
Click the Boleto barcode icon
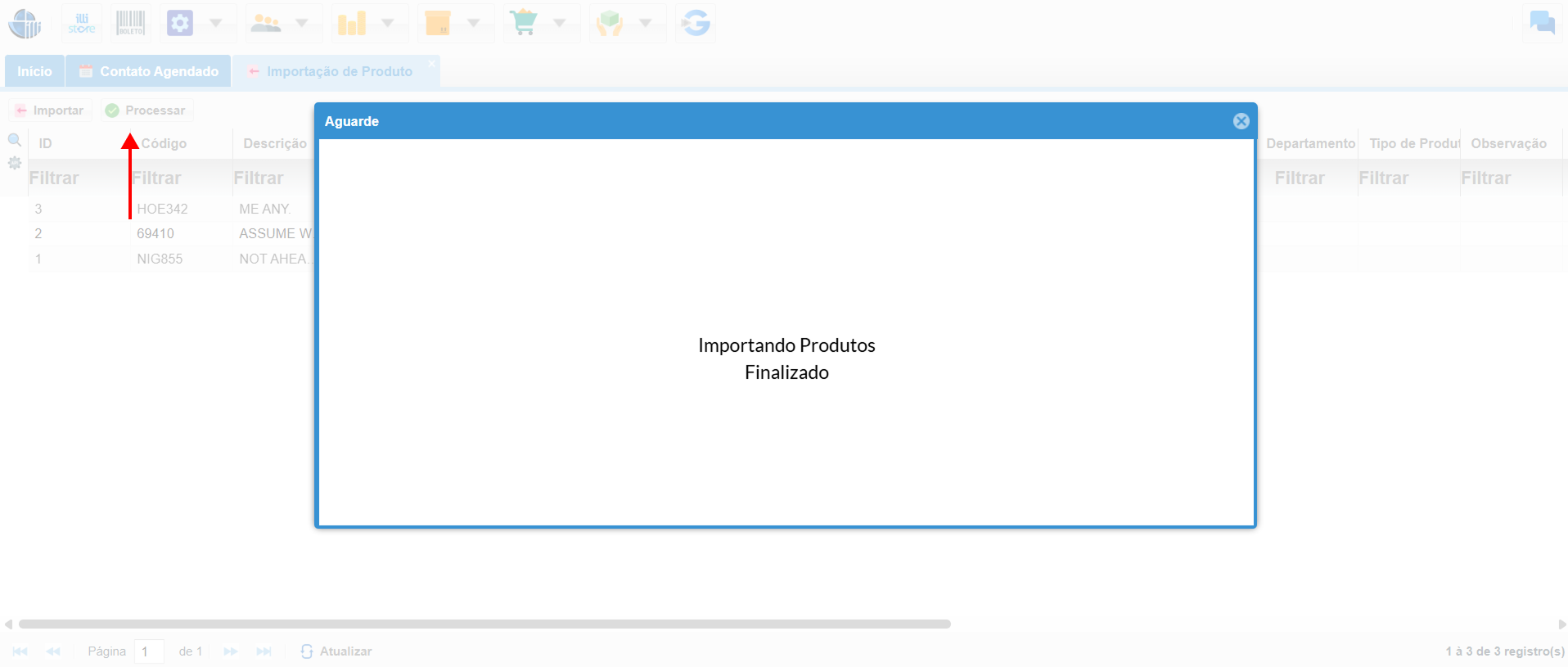tap(130, 23)
